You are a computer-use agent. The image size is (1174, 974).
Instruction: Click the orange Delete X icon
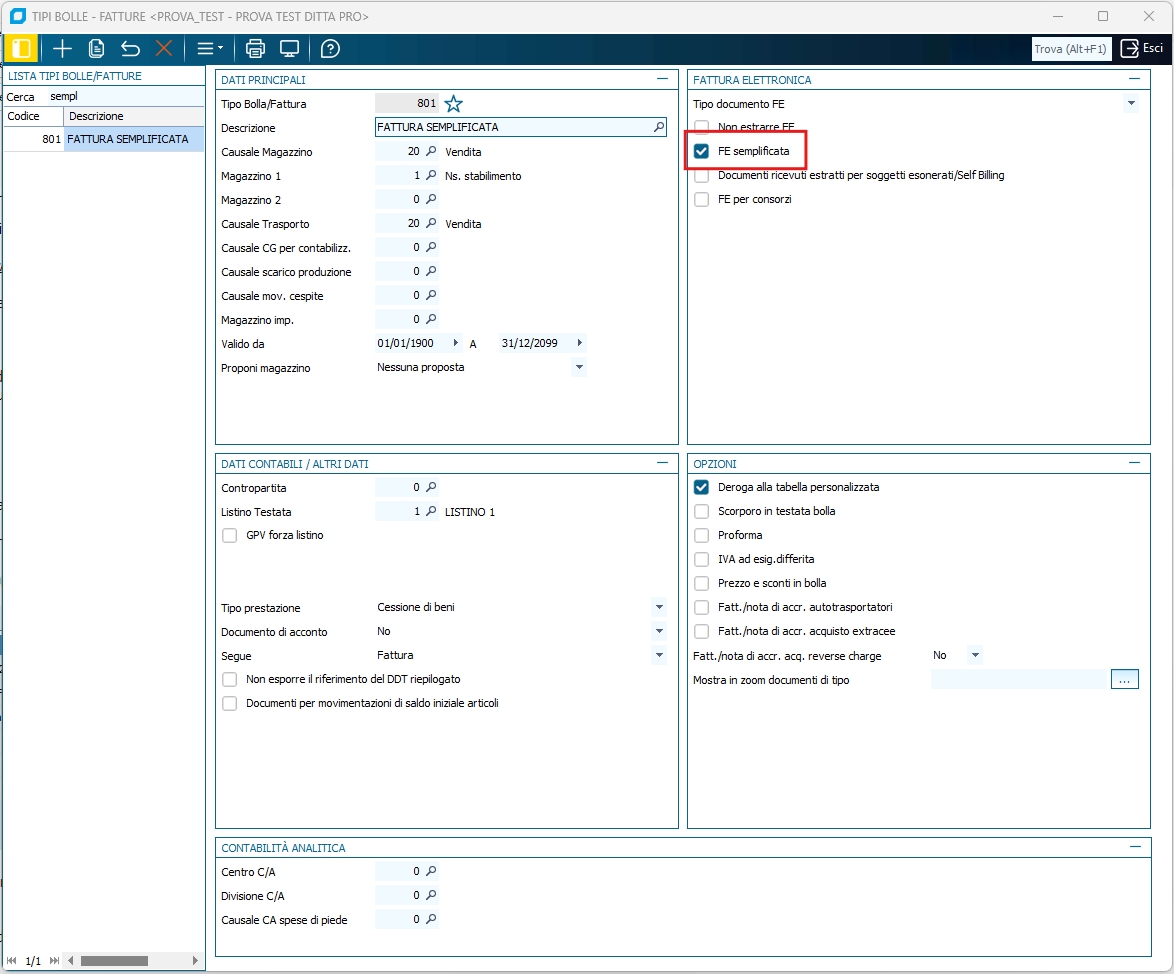(x=164, y=48)
